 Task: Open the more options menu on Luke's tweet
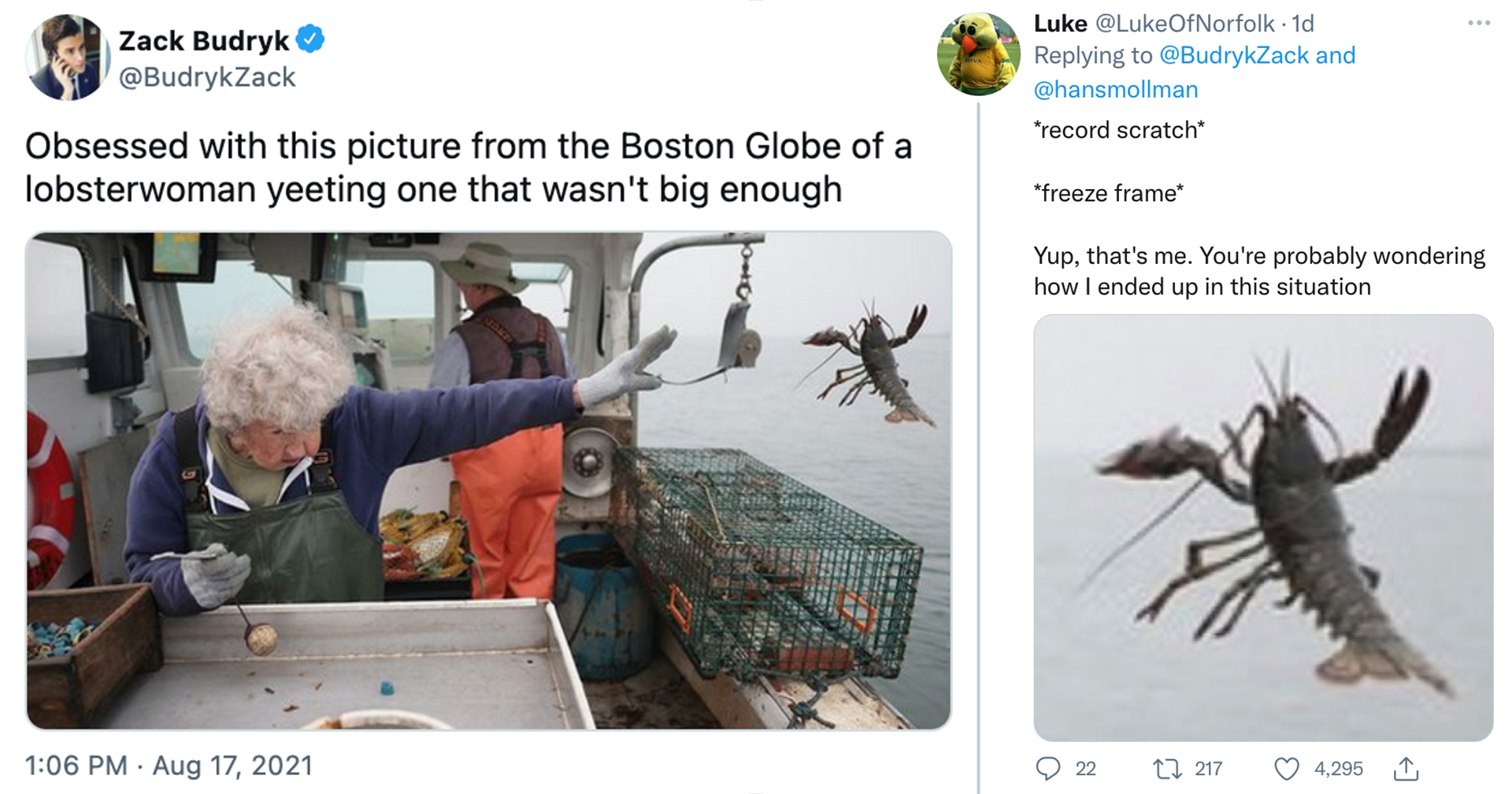tap(1479, 24)
